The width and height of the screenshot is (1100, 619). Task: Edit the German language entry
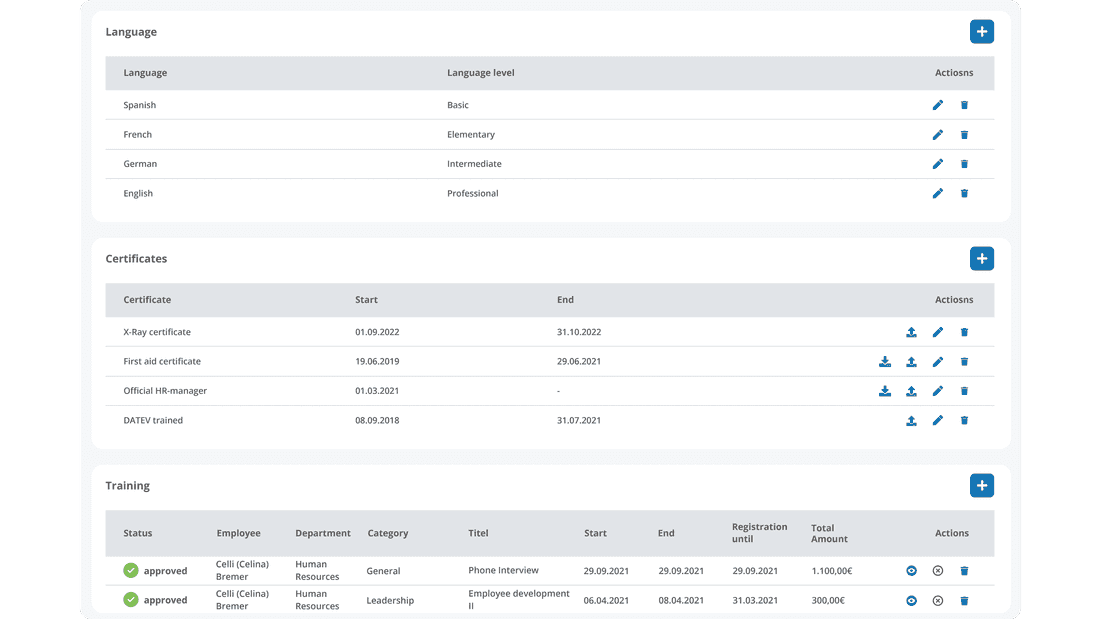tap(938, 163)
